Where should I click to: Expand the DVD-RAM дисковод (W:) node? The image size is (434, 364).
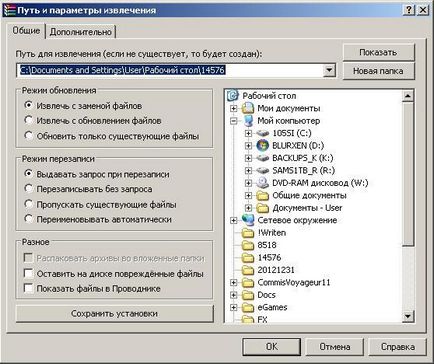[x=248, y=183]
